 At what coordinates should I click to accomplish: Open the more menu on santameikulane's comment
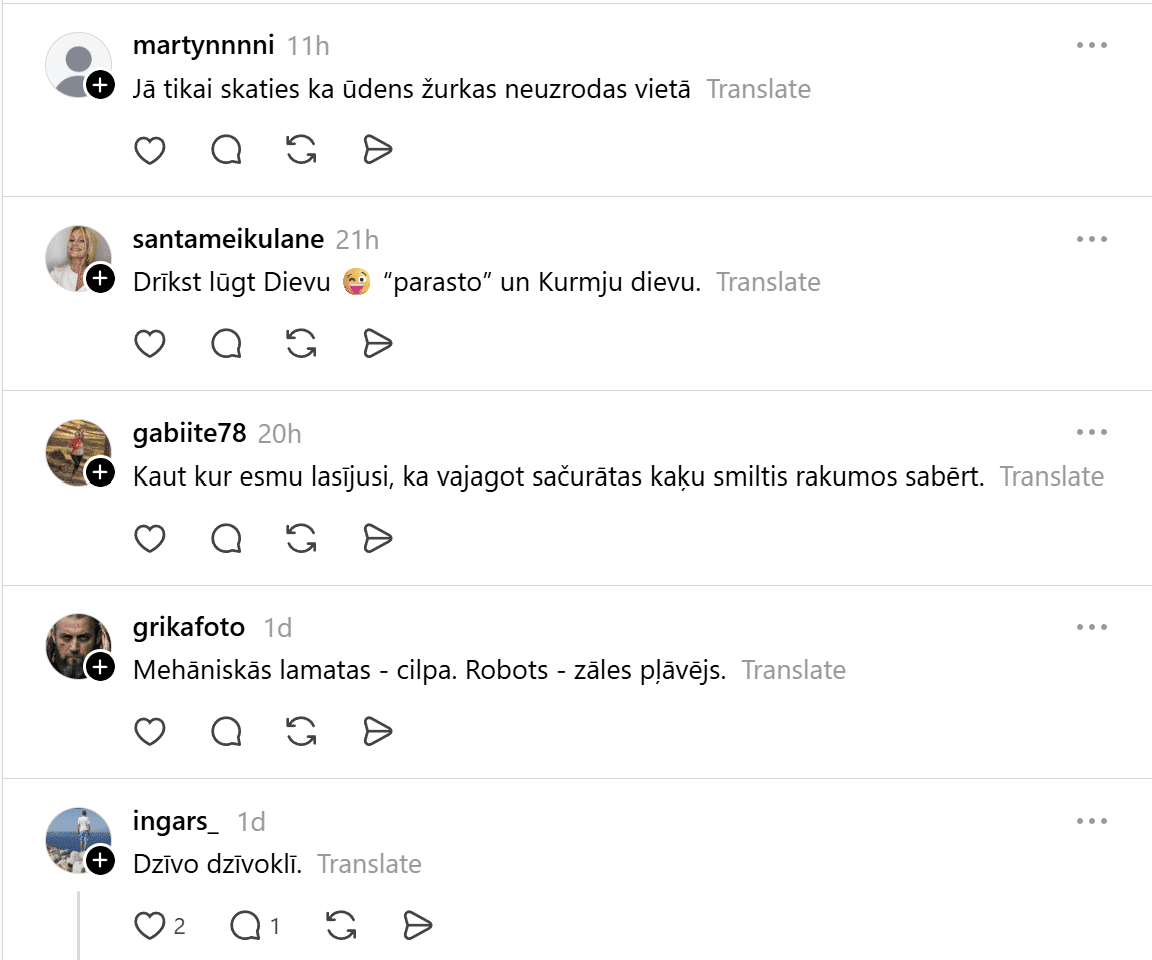coord(1092,239)
